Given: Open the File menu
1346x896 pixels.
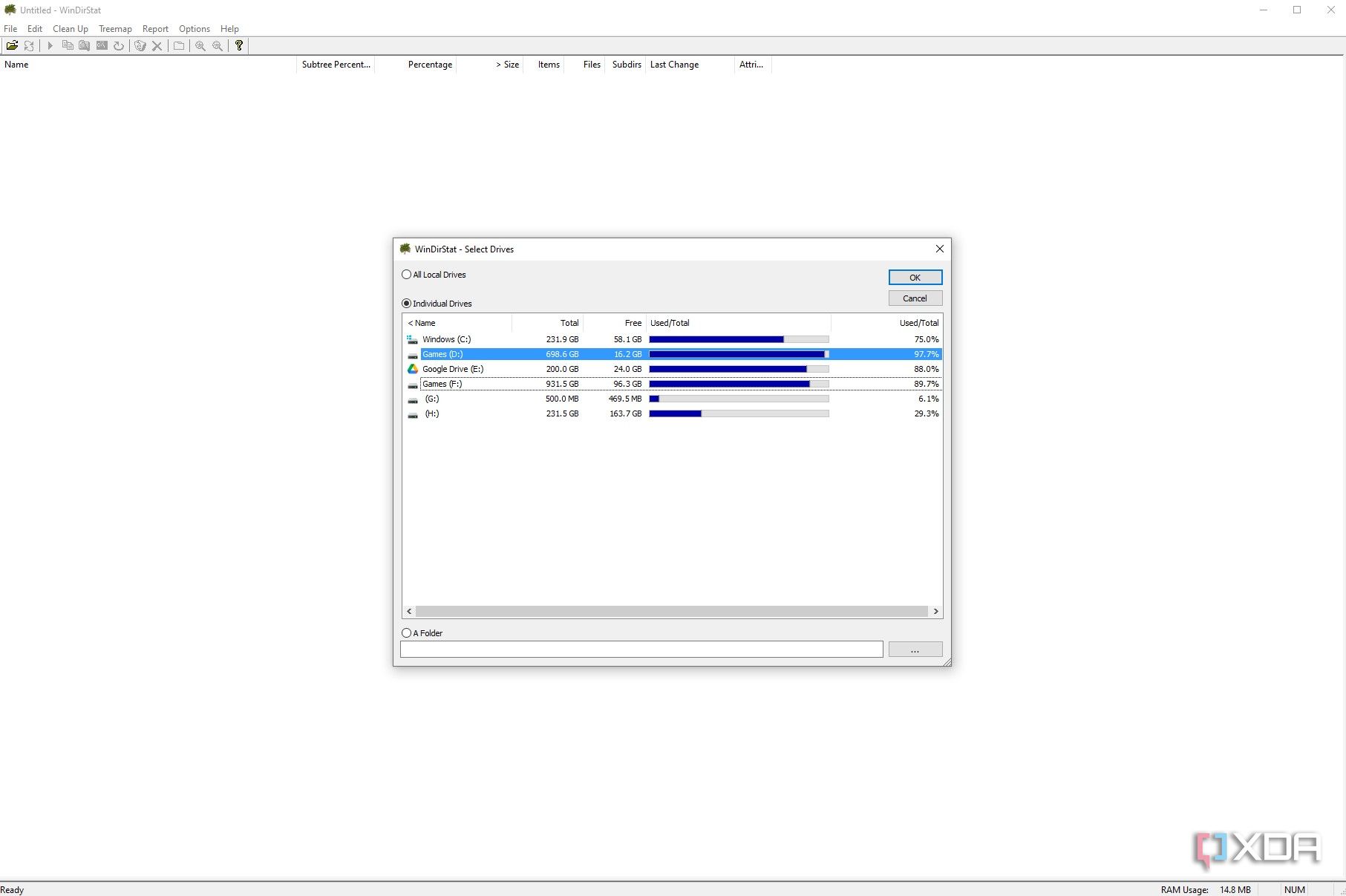Looking at the screenshot, I should click(10, 29).
